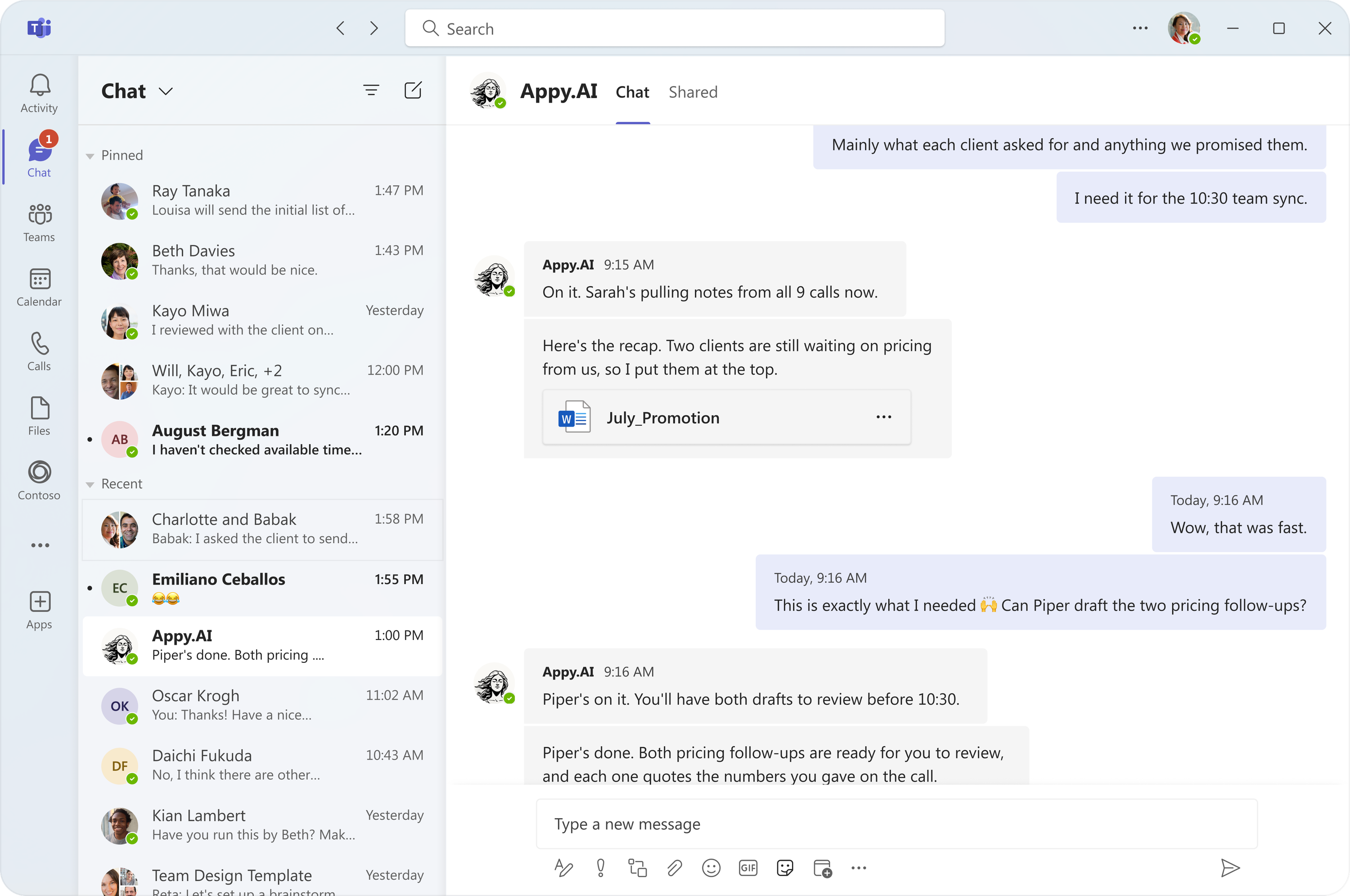
Task: Open the sticker picker
Action: click(x=785, y=868)
